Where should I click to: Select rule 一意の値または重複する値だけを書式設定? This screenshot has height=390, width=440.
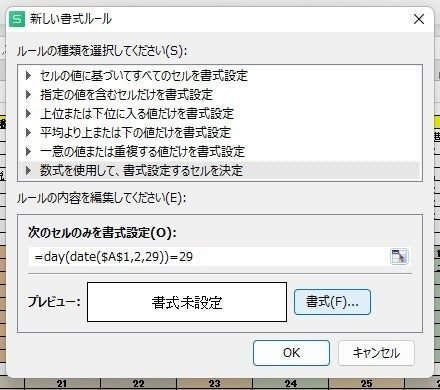220,152
